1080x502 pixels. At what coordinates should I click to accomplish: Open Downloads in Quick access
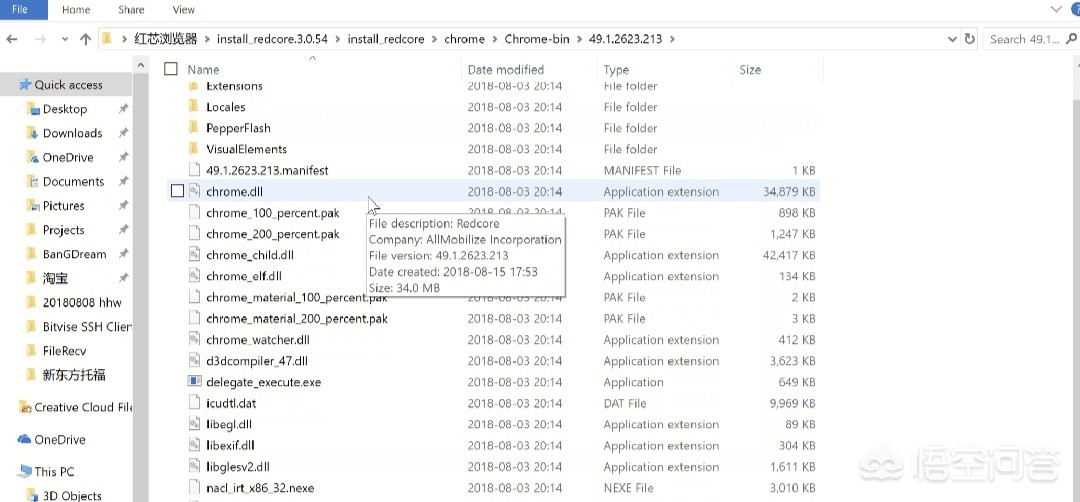click(x=72, y=133)
